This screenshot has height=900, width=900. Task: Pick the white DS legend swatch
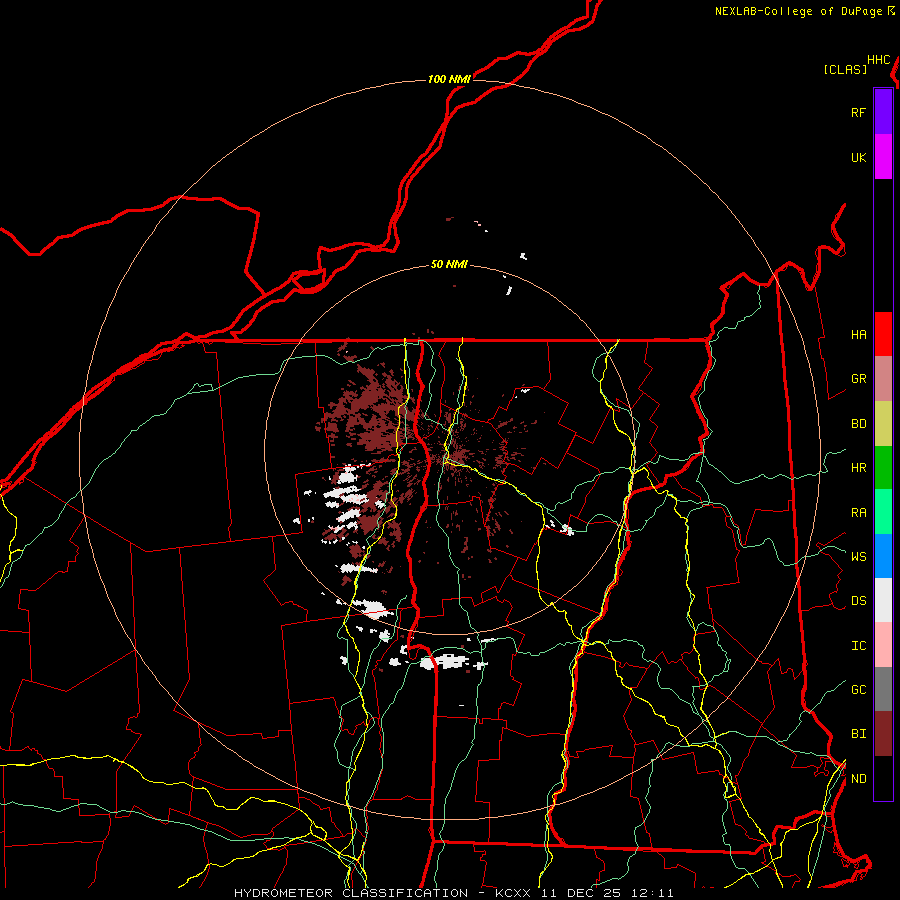pos(883,600)
